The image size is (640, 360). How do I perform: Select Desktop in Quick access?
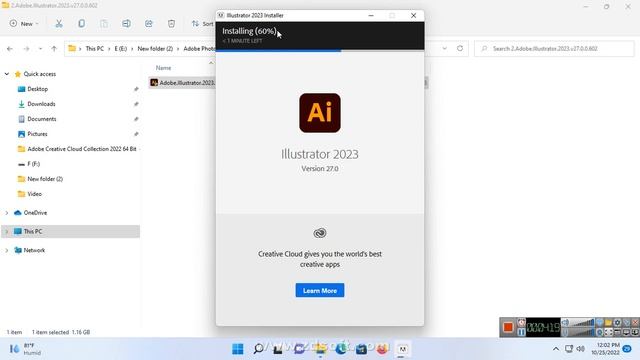pos(38,89)
